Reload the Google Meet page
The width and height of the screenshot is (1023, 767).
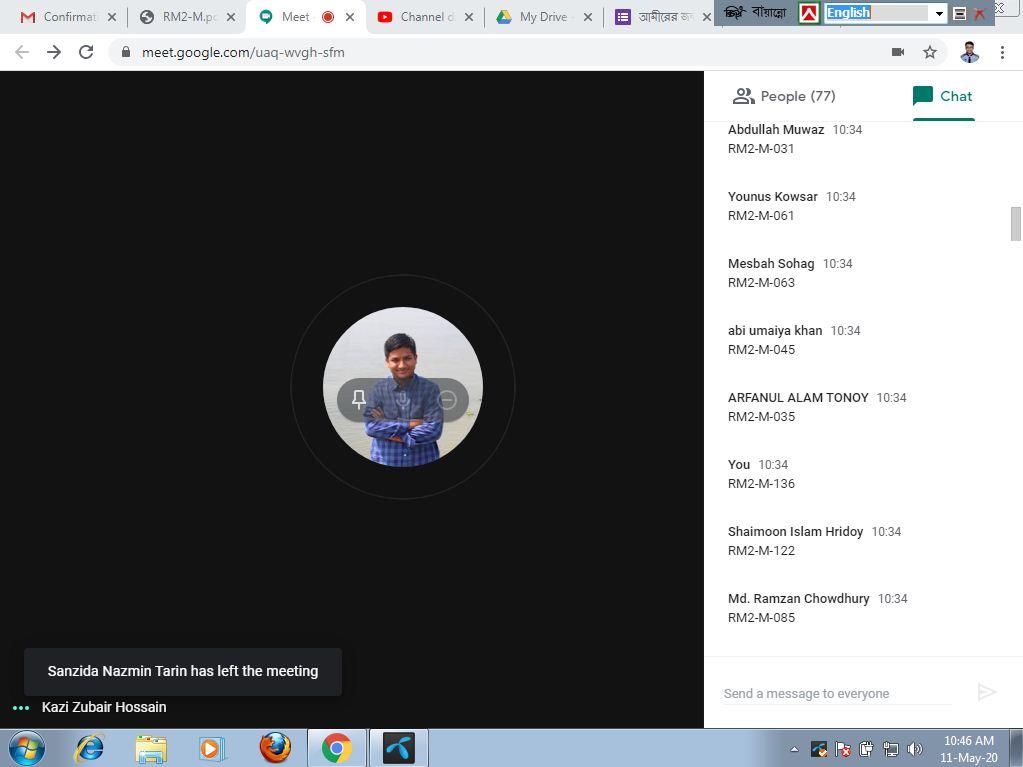86,52
